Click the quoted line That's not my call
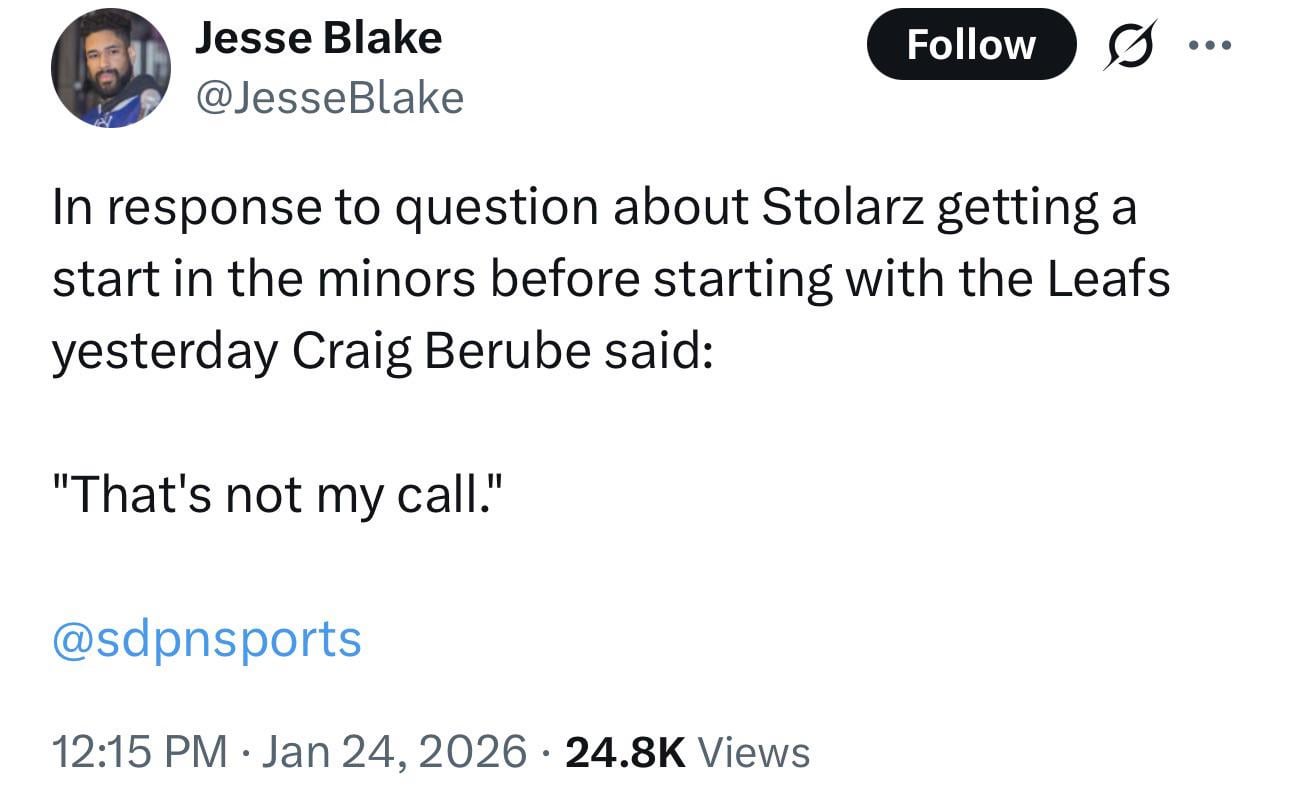The image size is (1290, 793). click(280, 492)
